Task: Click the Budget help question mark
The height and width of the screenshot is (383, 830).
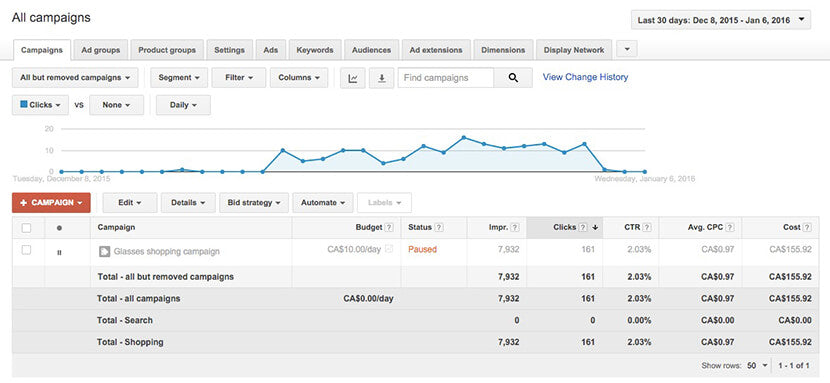Action: pos(389,227)
